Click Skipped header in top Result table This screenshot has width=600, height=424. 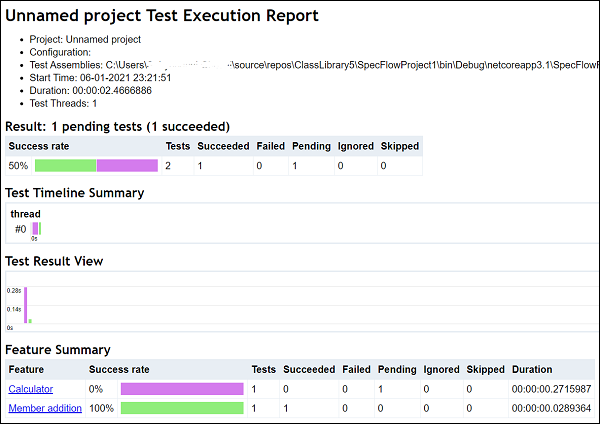pyautogui.click(x=401, y=146)
